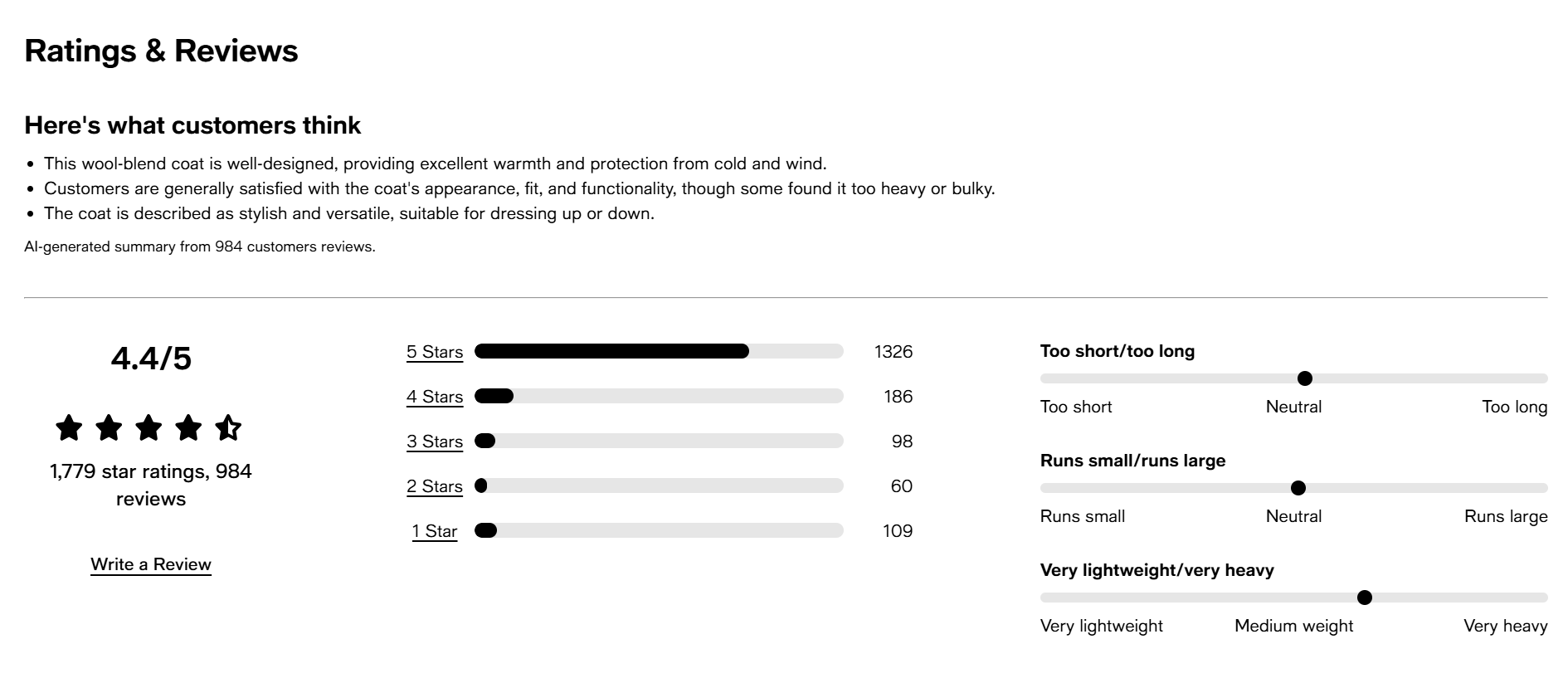Viewport: 1568px width, 683px height.
Task: Click the 1 Star rating bar
Action: pyautogui.click(x=660, y=530)
